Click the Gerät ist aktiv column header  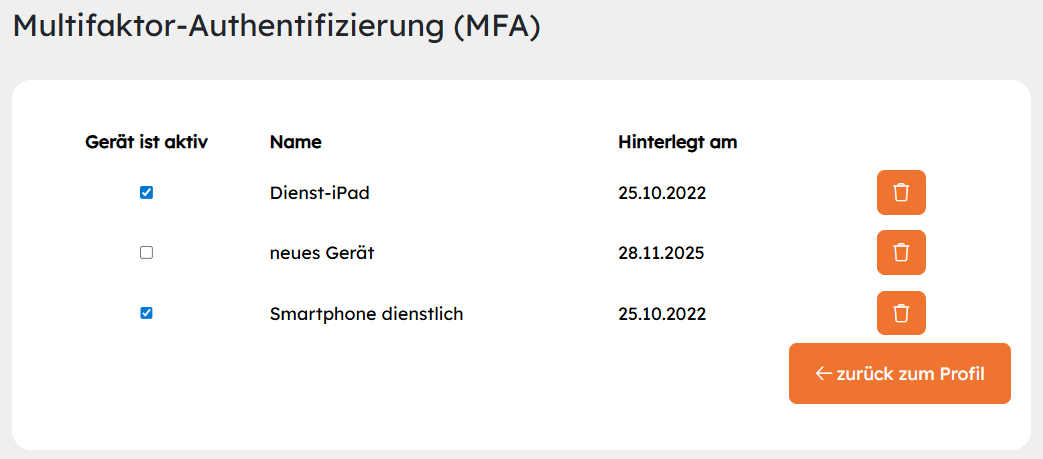click(x=146, y=142)
